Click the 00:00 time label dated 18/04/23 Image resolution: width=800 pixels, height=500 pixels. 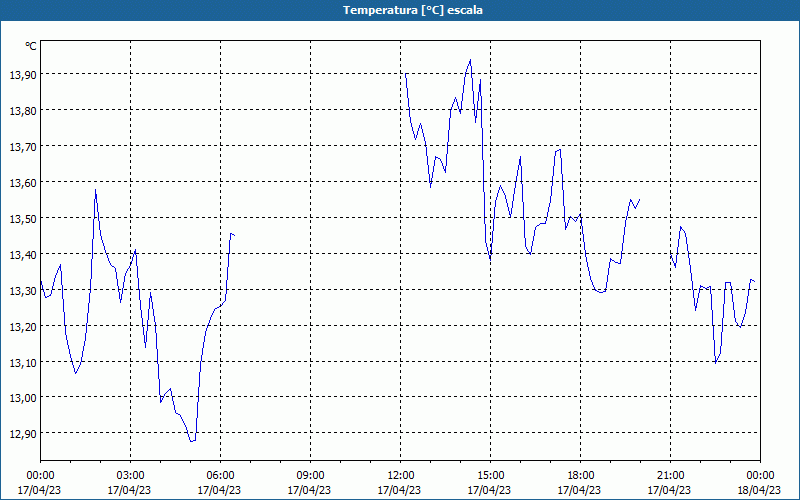(760, 476)
